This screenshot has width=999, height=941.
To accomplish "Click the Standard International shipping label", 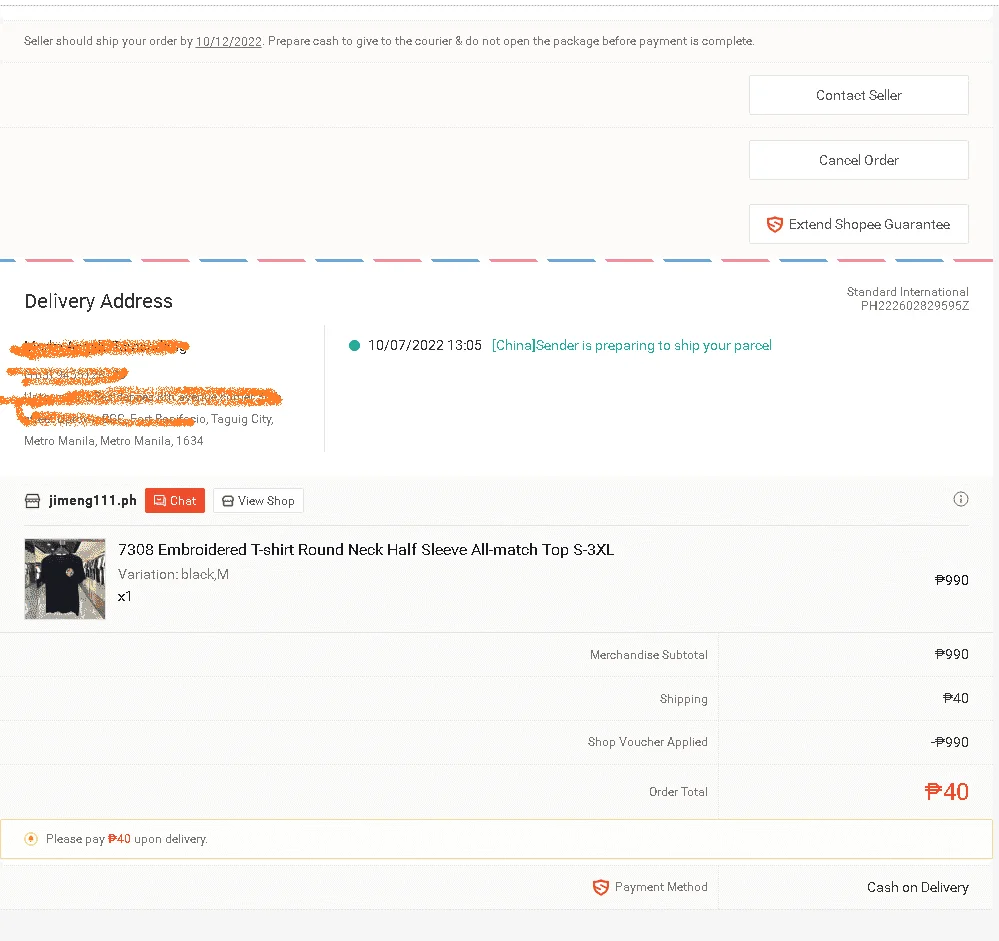I will point(907,292).
